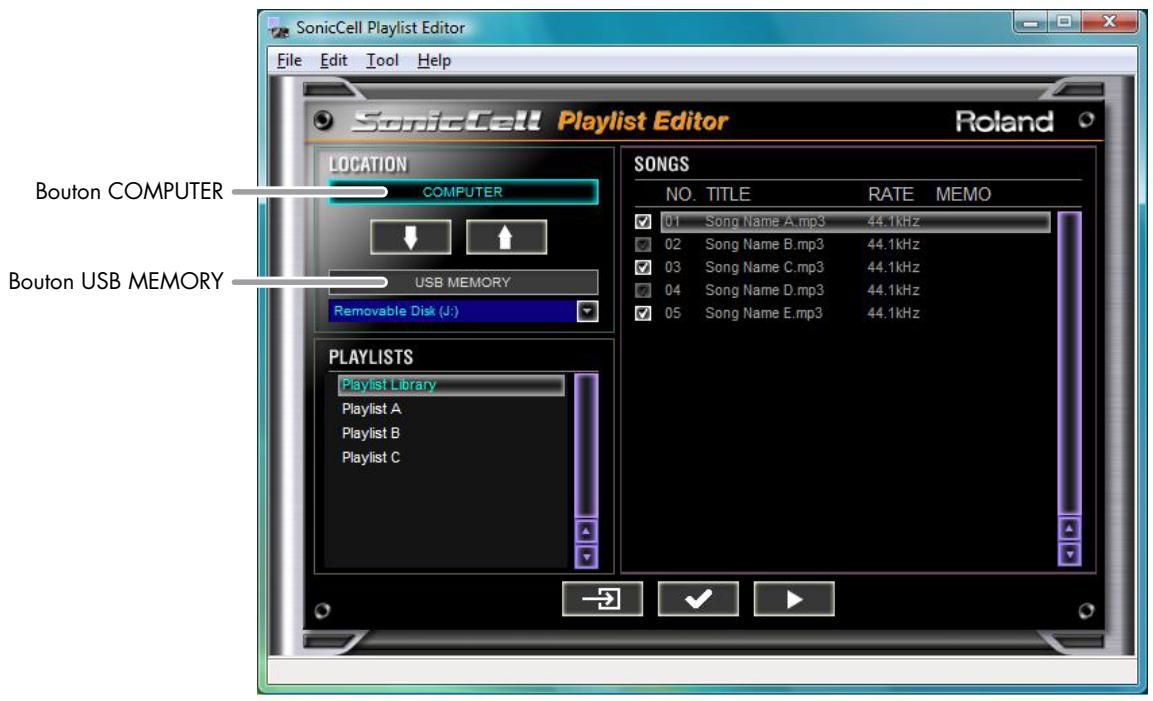Select the Song Name D.mp3 title
This screenshot has height=701, width=1153.
pos(764,290)
